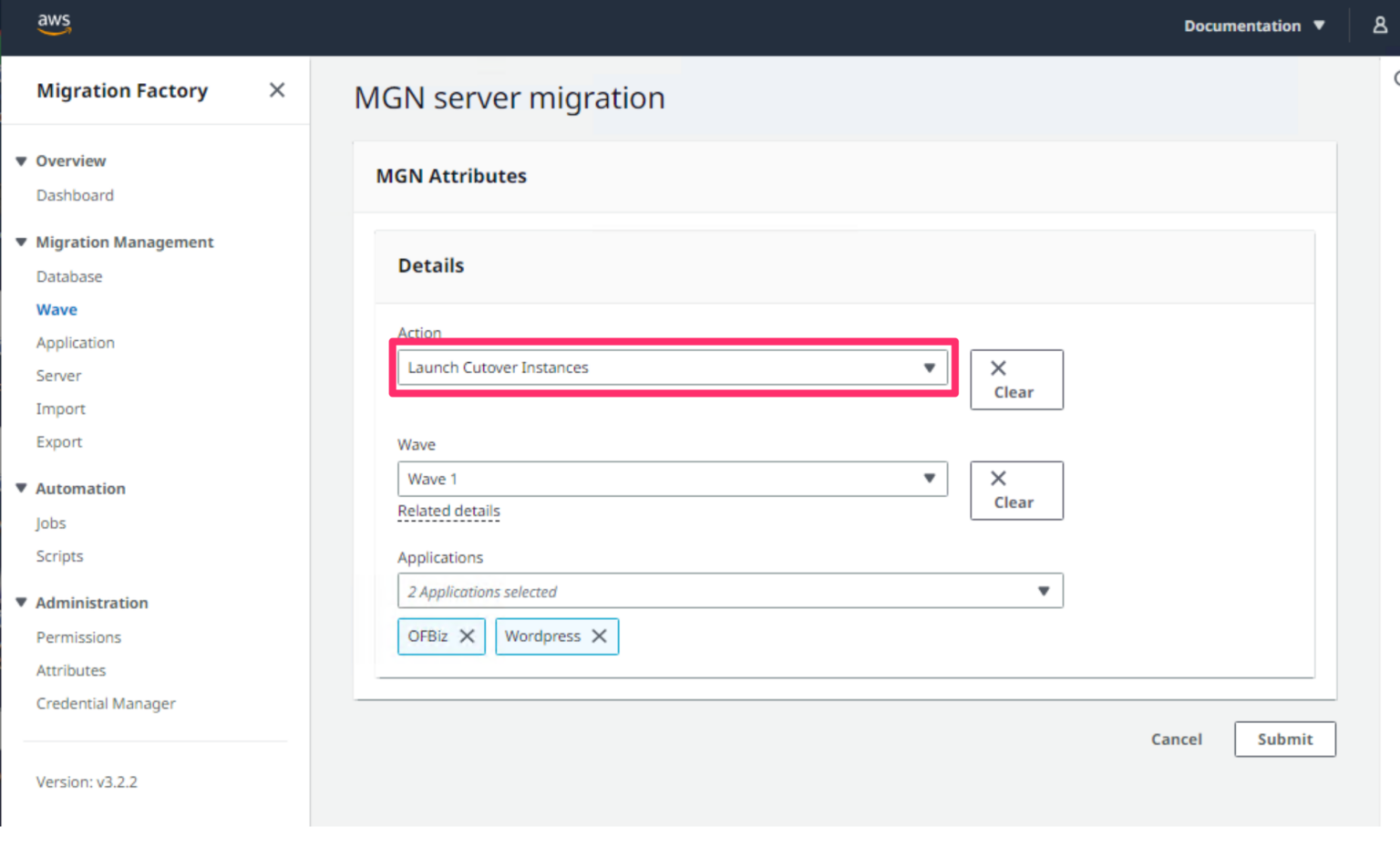
Task: Click the Clear icon beside the Wave dropdown
Action: (x=1015, y=490)
